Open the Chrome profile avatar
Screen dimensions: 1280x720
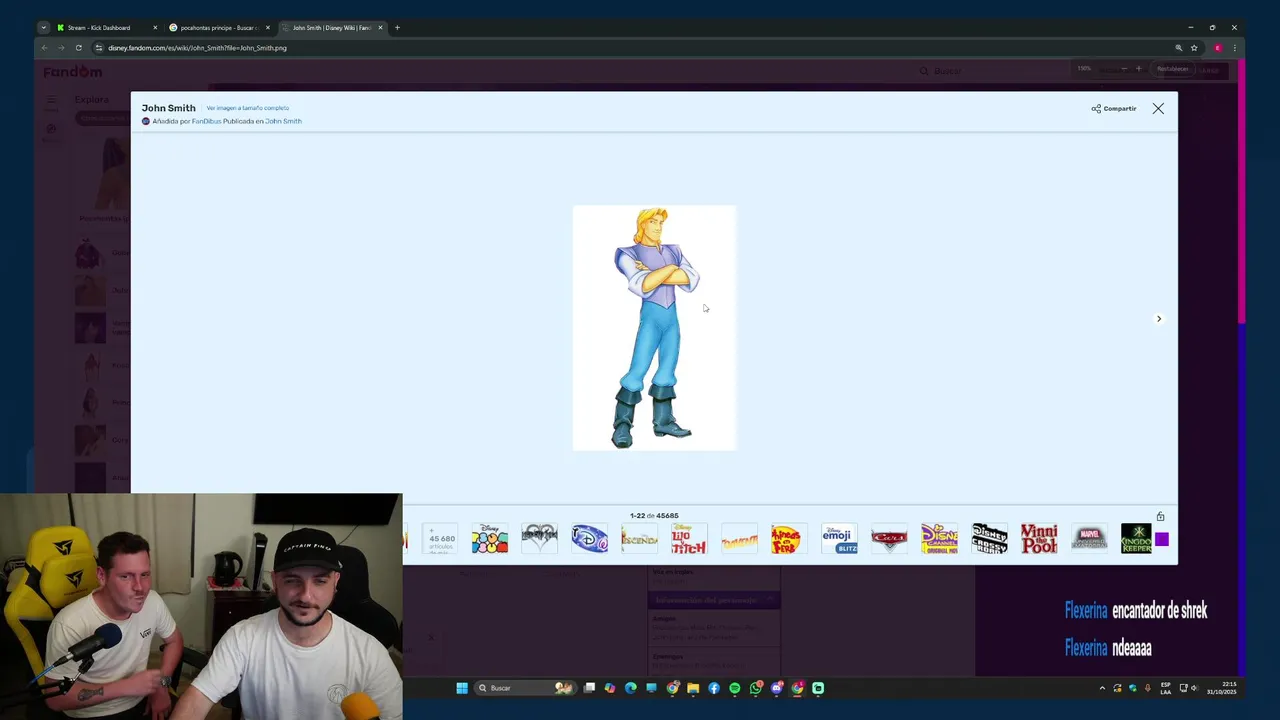coord(1217,48)
